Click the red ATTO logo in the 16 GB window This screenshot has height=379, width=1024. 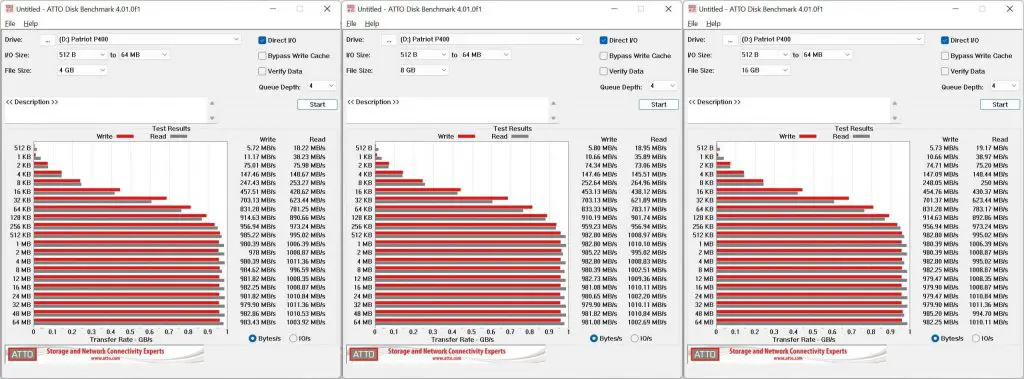coord(704,354)
